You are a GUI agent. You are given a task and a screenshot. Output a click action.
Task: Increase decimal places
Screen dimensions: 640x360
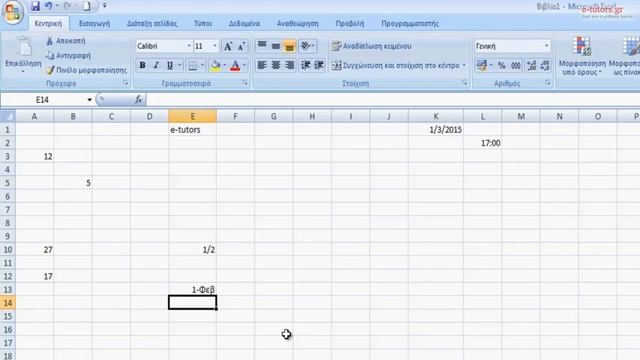pyautogui.click(x=531, y=65)
